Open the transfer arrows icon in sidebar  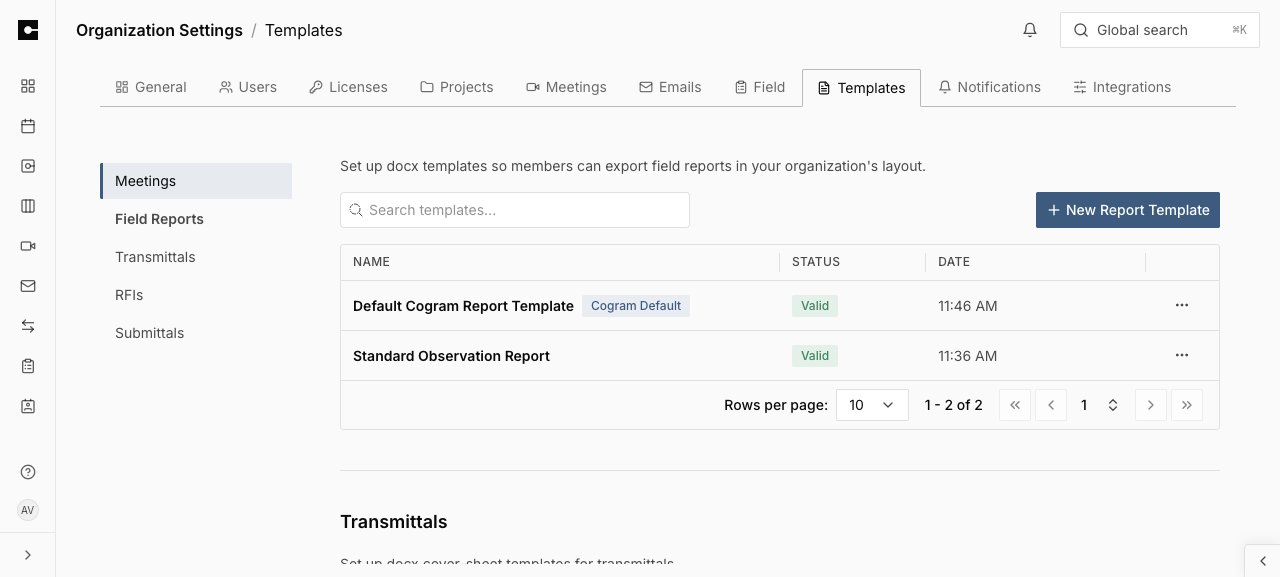click(28, 326)
